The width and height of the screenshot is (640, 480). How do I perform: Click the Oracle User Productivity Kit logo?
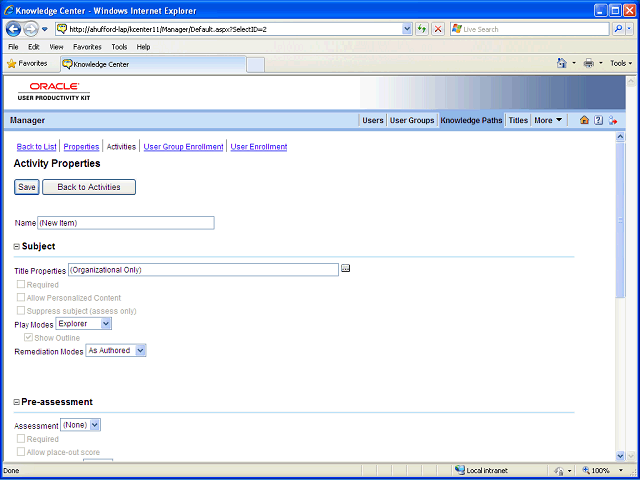click(x=54, y=91)
